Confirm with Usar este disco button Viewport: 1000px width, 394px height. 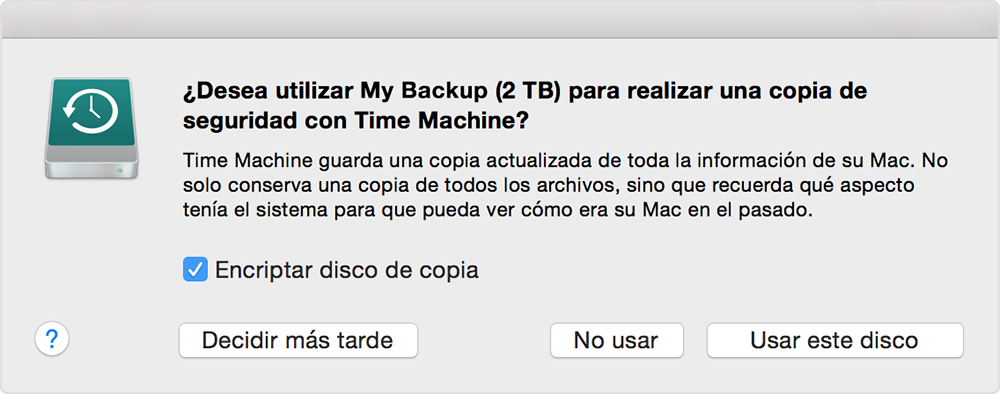coord(835,340)
